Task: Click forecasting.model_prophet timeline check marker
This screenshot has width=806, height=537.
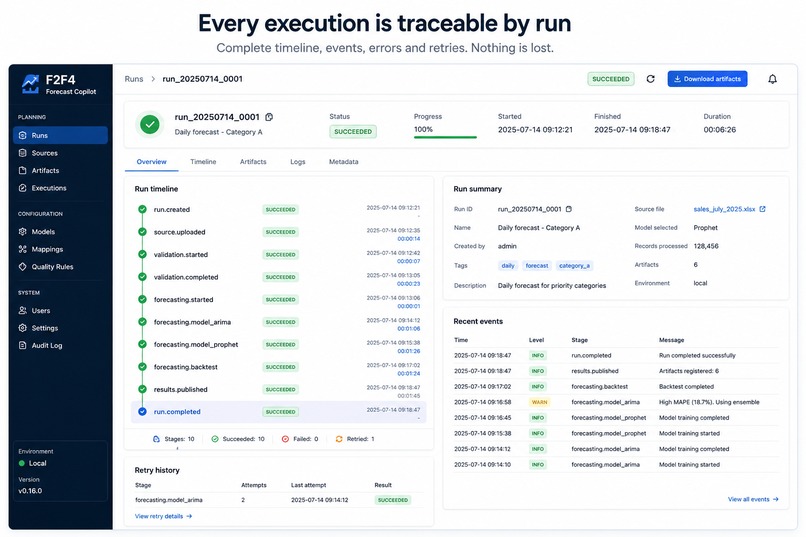Action: (142, 344)
